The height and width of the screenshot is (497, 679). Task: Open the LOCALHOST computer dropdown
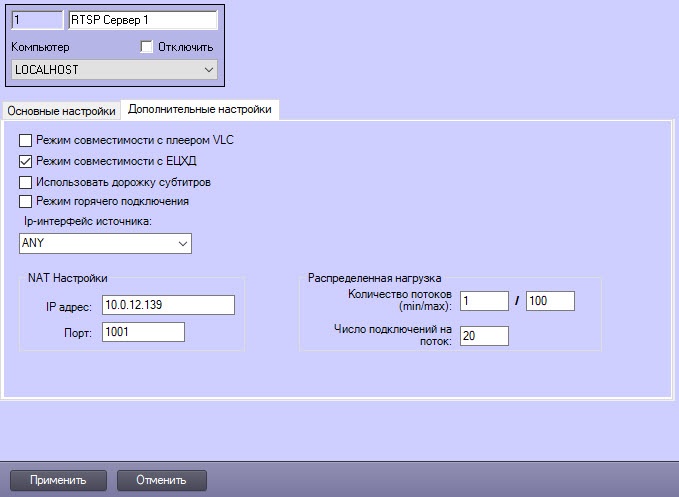tap(114, 70)
